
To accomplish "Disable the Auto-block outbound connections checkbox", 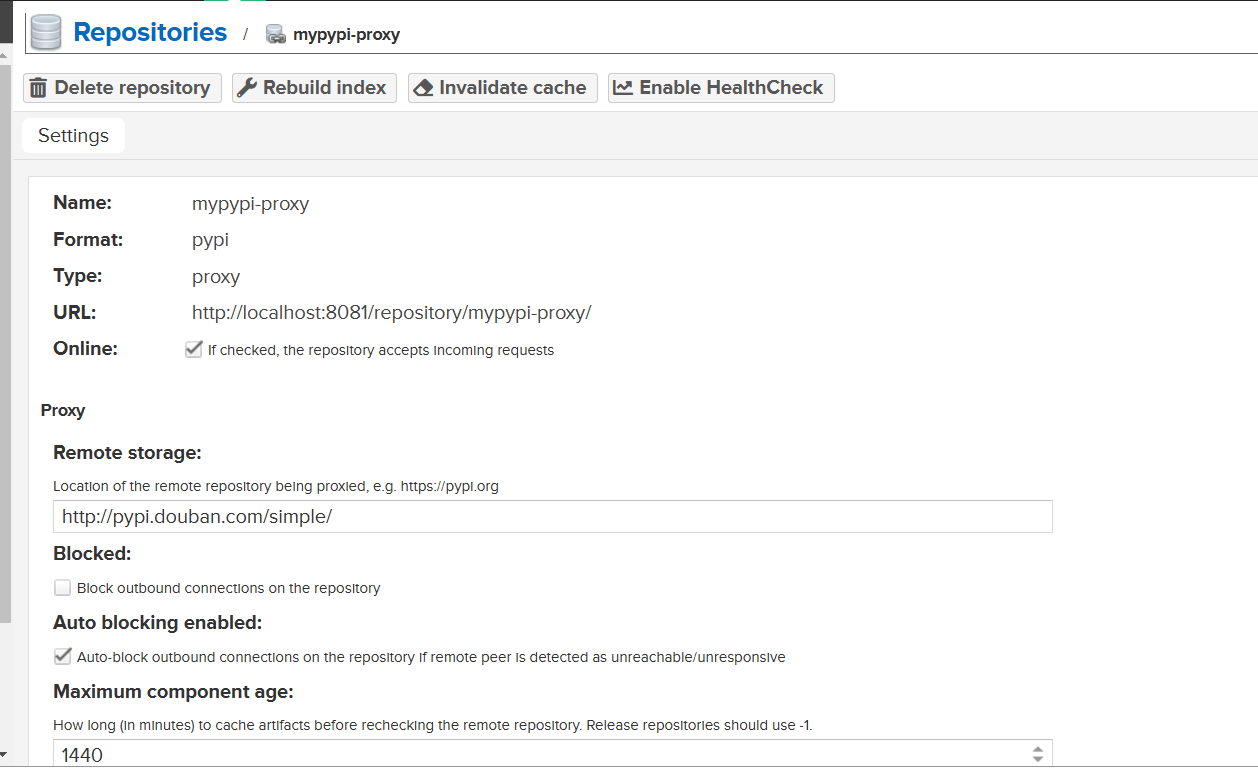I will point(63,657).
